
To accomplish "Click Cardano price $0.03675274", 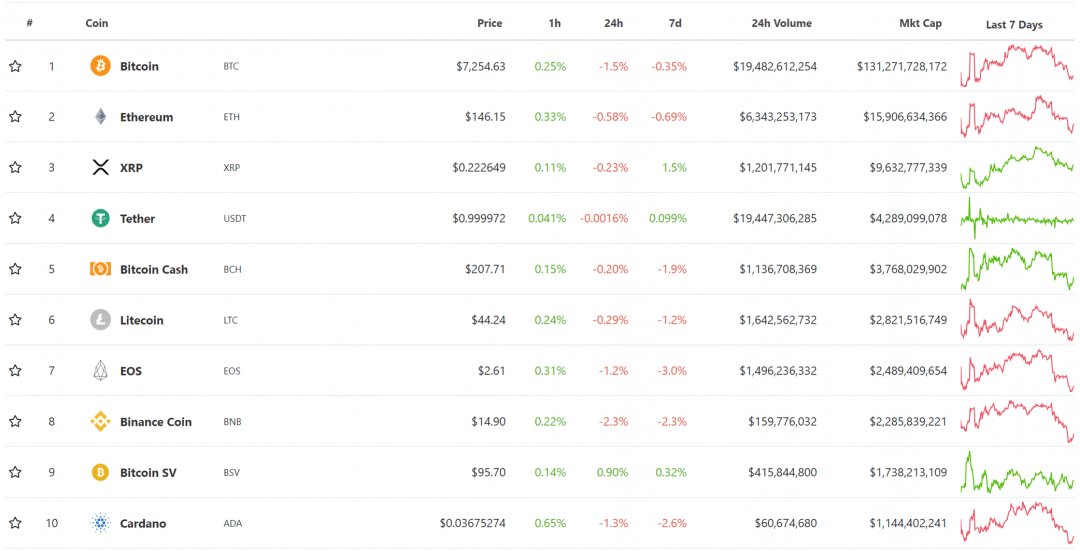I will tap(472, 523).
